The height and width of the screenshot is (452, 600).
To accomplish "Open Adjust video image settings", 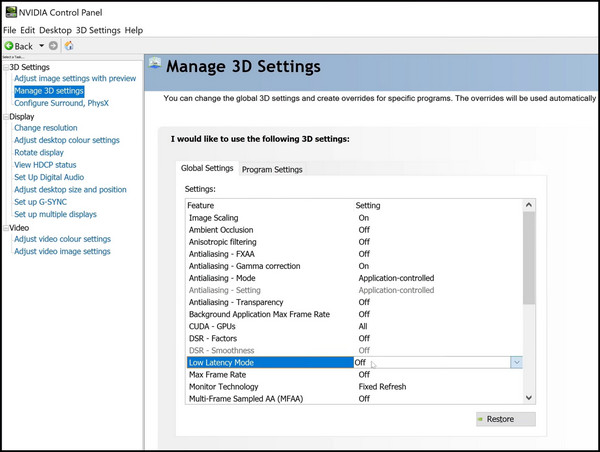I will [x=62, y=251].
